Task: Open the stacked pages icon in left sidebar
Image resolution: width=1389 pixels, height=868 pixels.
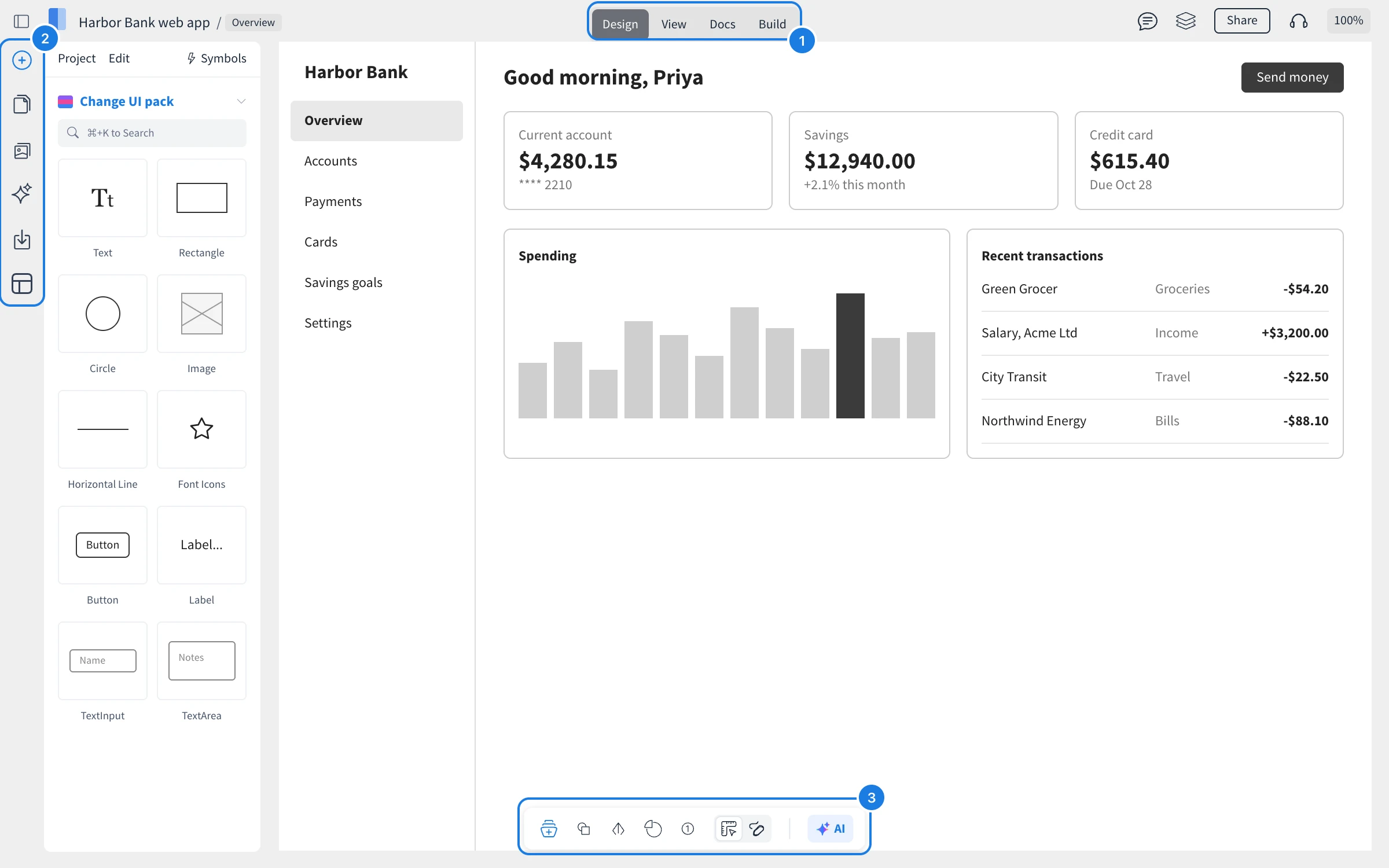Action: (22, 104)
